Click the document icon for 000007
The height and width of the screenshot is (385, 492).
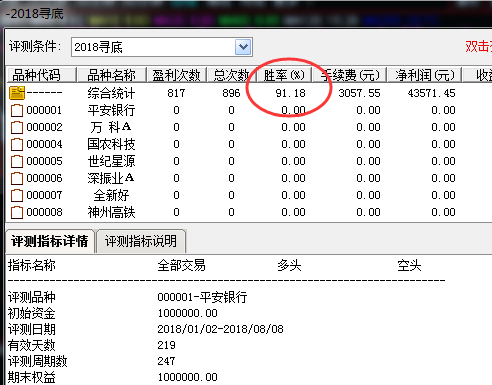[x=17, y=195]
